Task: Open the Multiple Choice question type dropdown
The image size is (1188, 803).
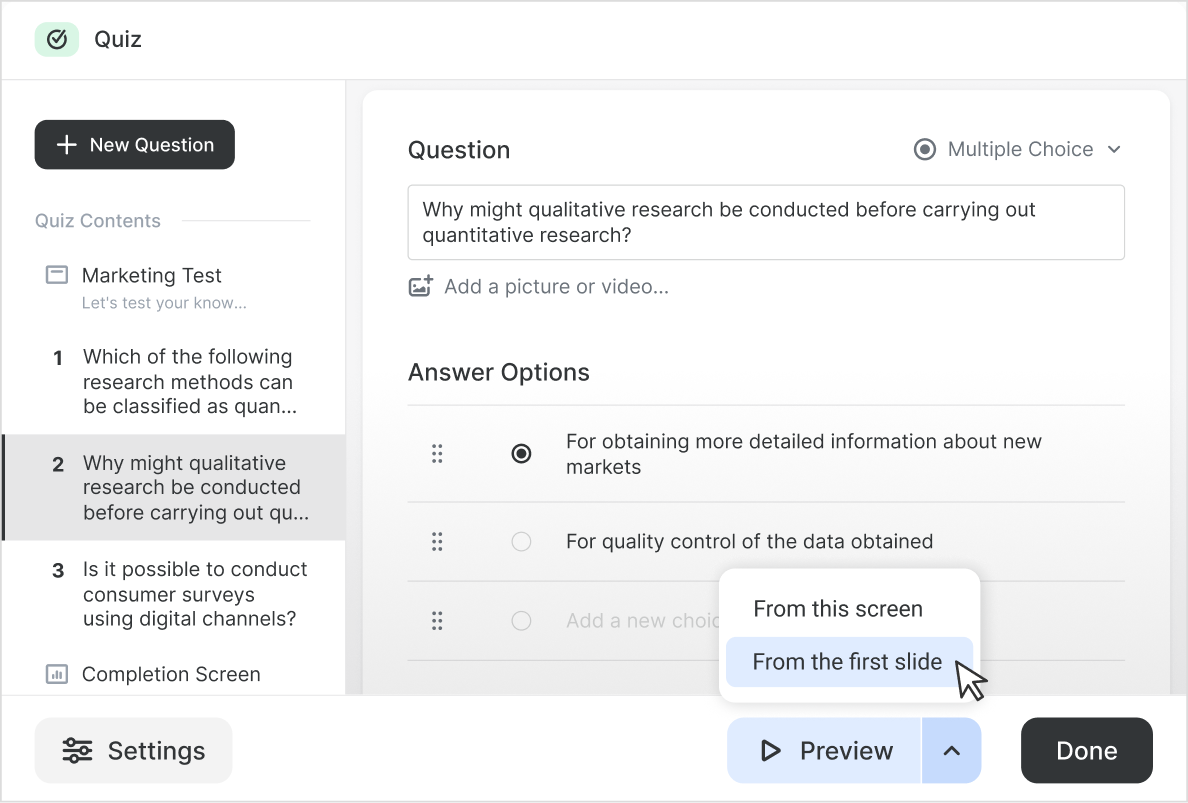Action: (x=1114, y=149)
